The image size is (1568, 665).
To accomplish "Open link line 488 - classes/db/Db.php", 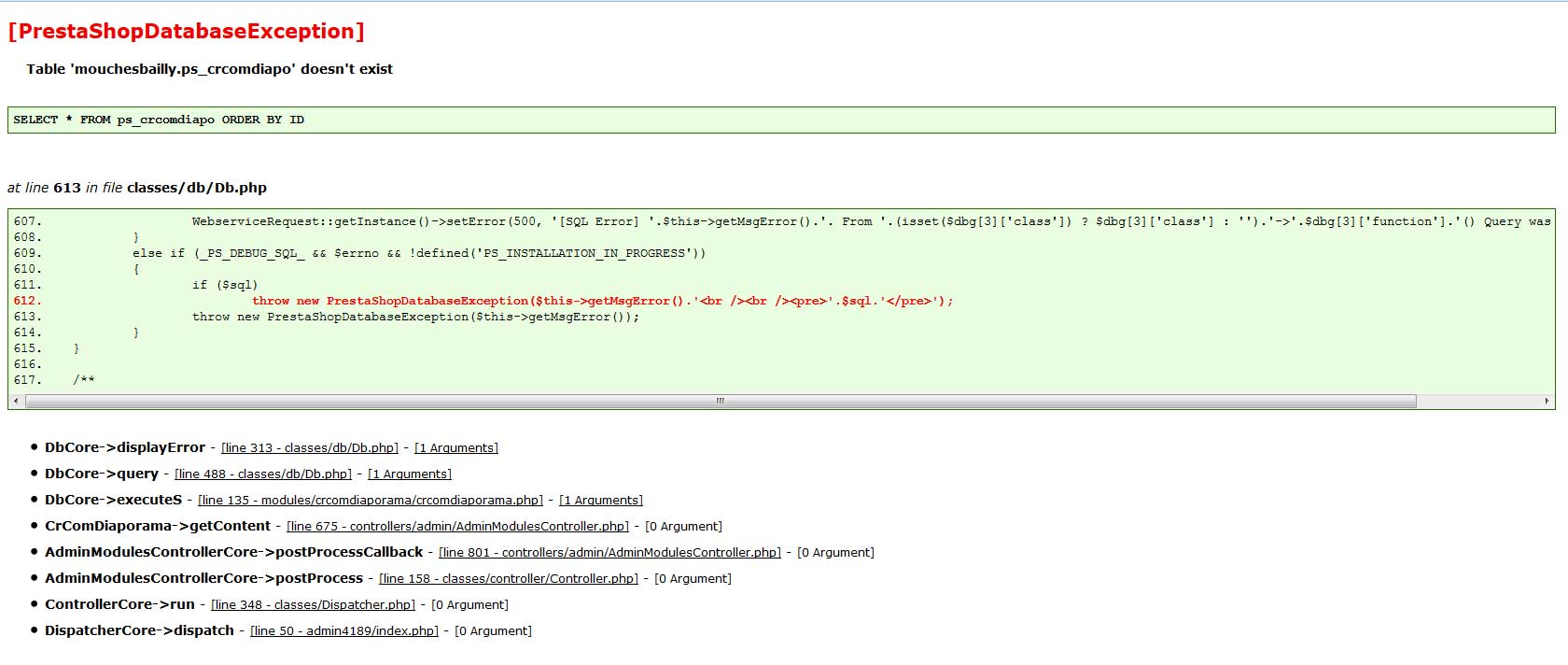I will [x=263, y=474].
